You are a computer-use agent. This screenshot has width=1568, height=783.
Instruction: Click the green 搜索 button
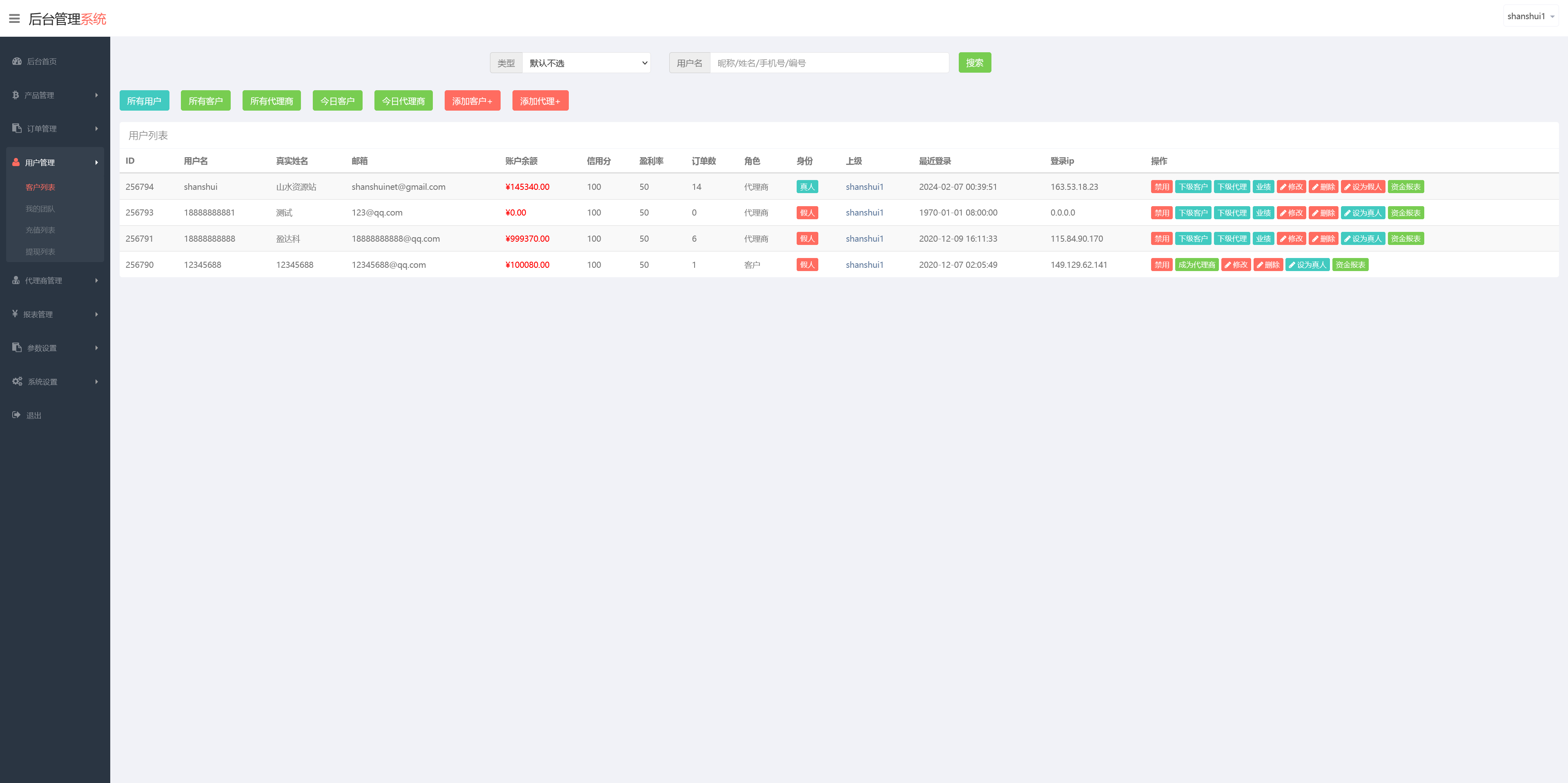point(974,62)
